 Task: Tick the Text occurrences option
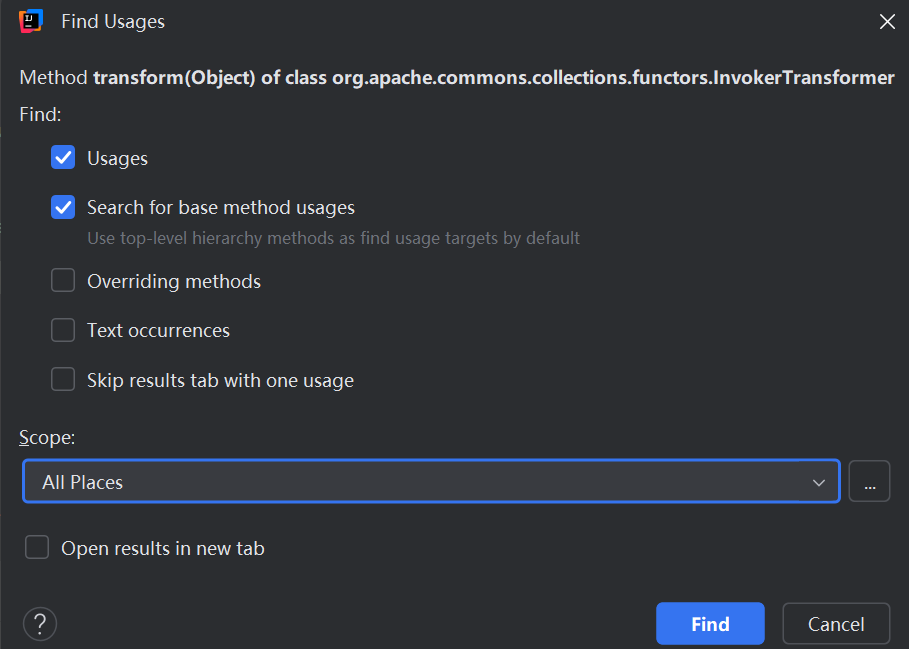[63, 330]
